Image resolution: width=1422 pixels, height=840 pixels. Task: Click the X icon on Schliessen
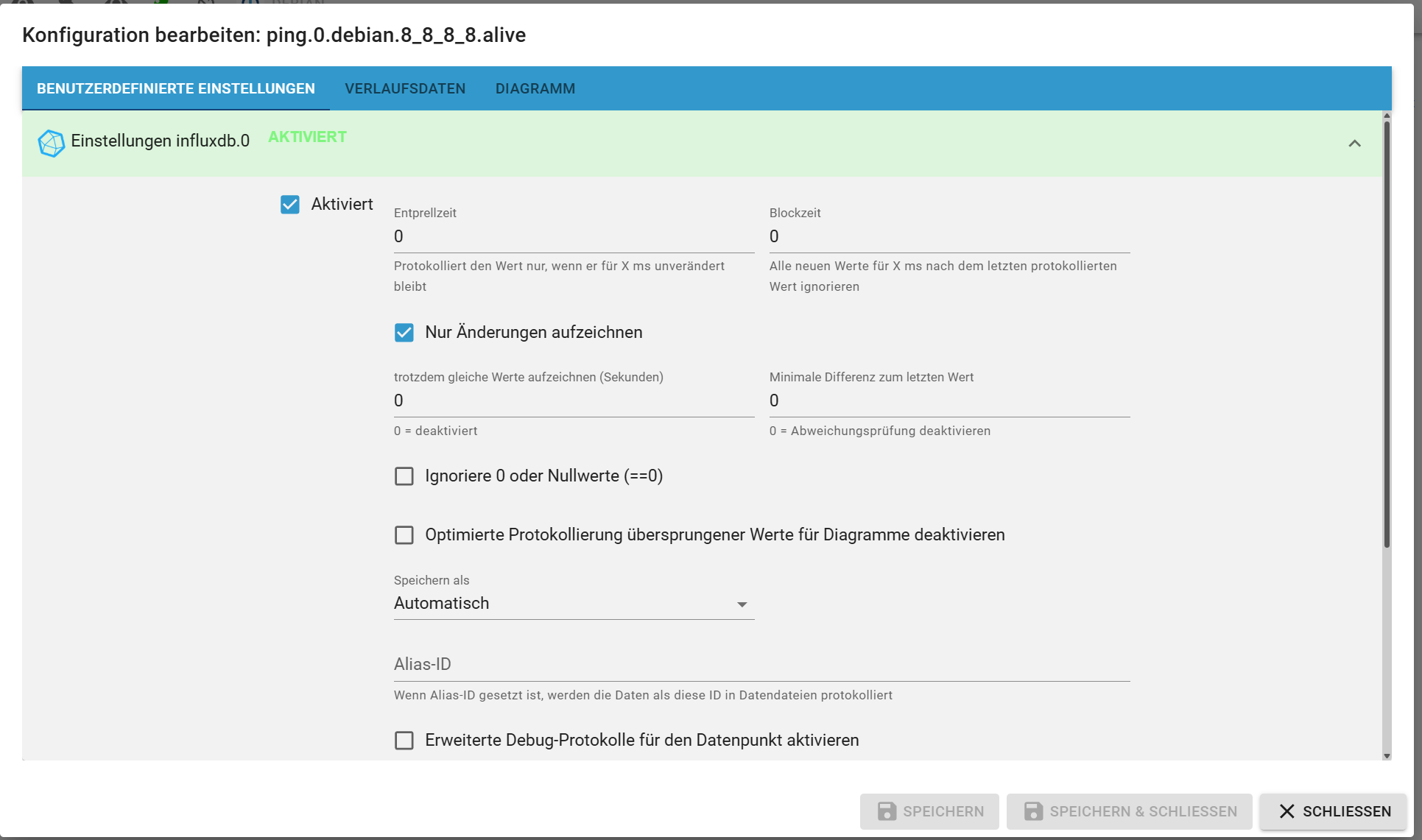tap(1287, 811)
